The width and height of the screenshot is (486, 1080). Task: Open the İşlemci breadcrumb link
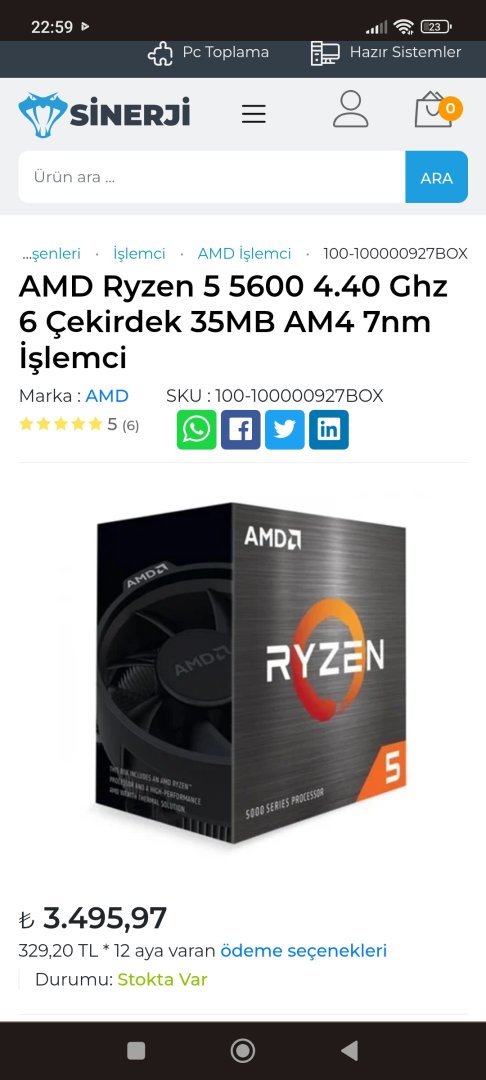pyautogui.click(x=140, y=253)
